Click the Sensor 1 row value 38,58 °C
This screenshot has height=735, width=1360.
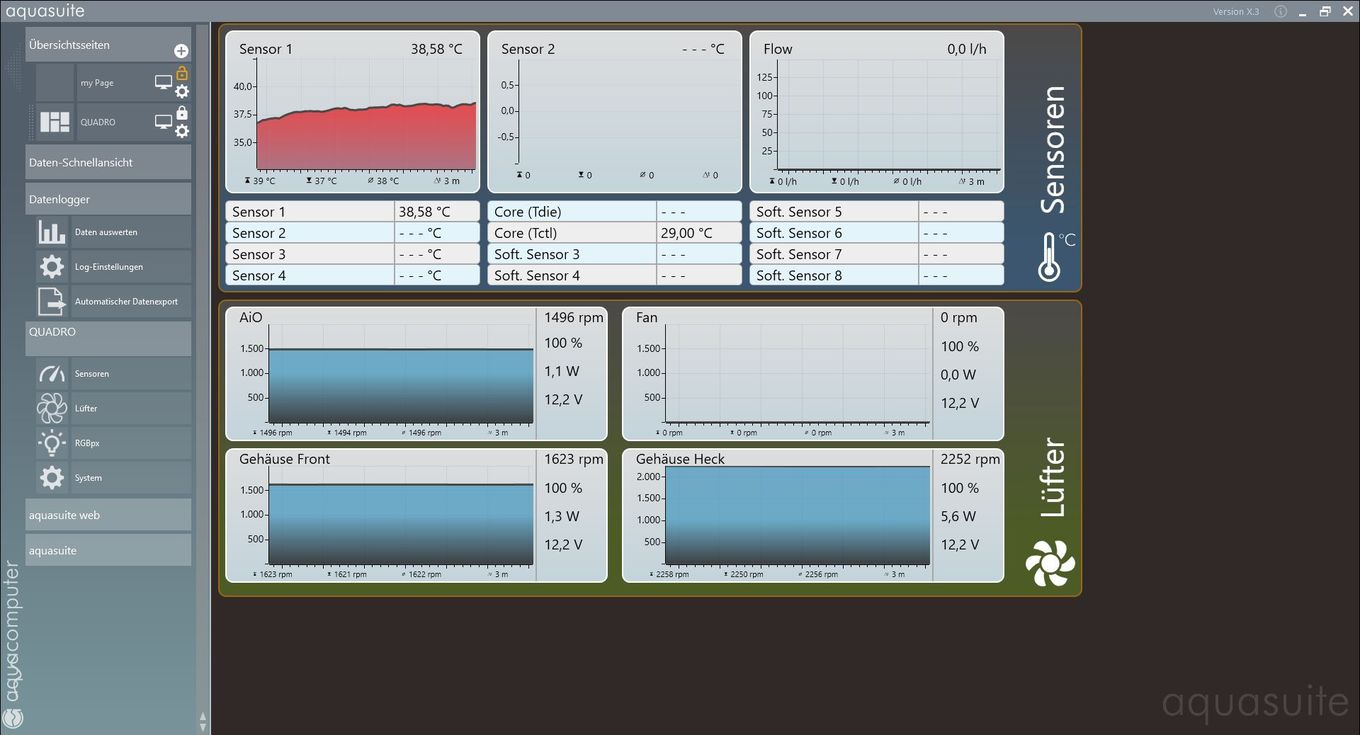(424, 212)
